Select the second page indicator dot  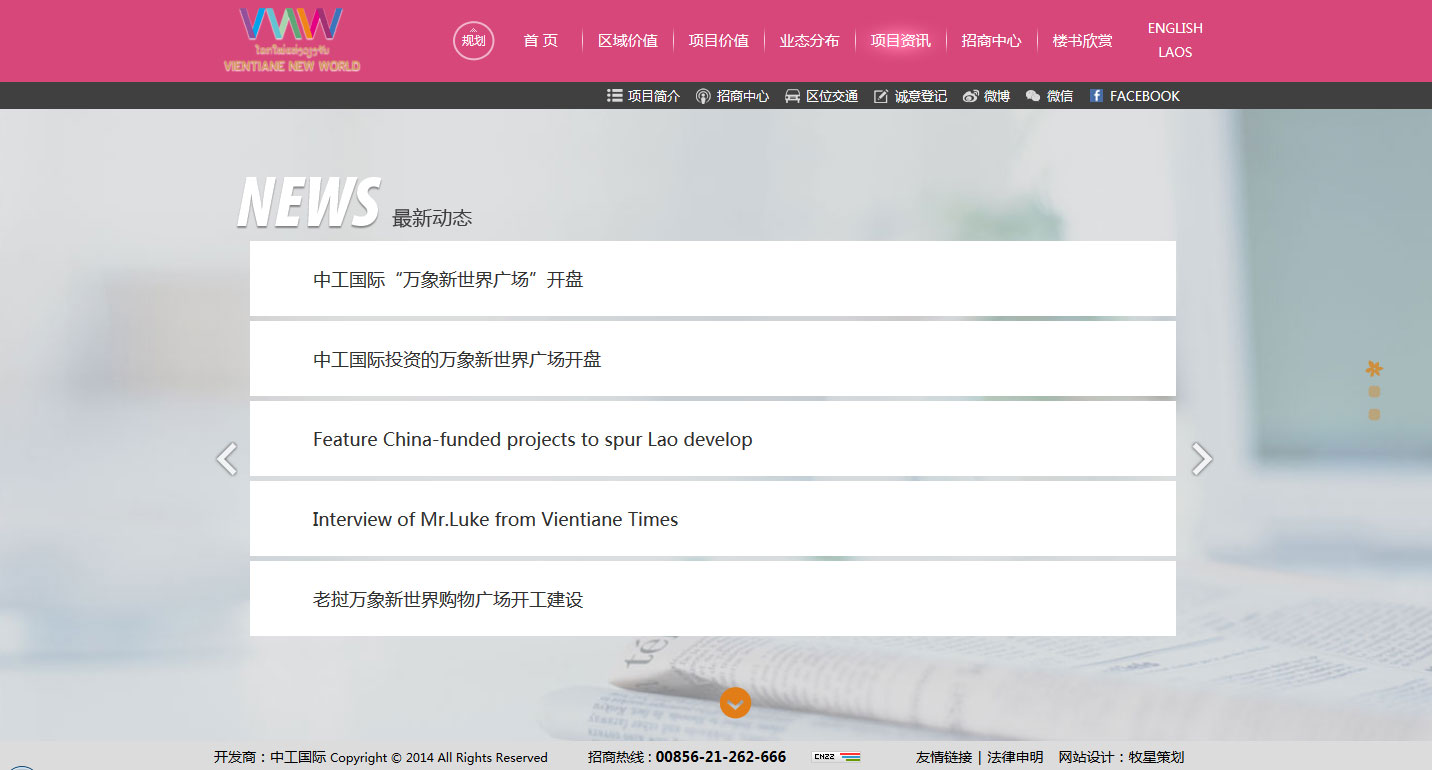[1374, 392]
